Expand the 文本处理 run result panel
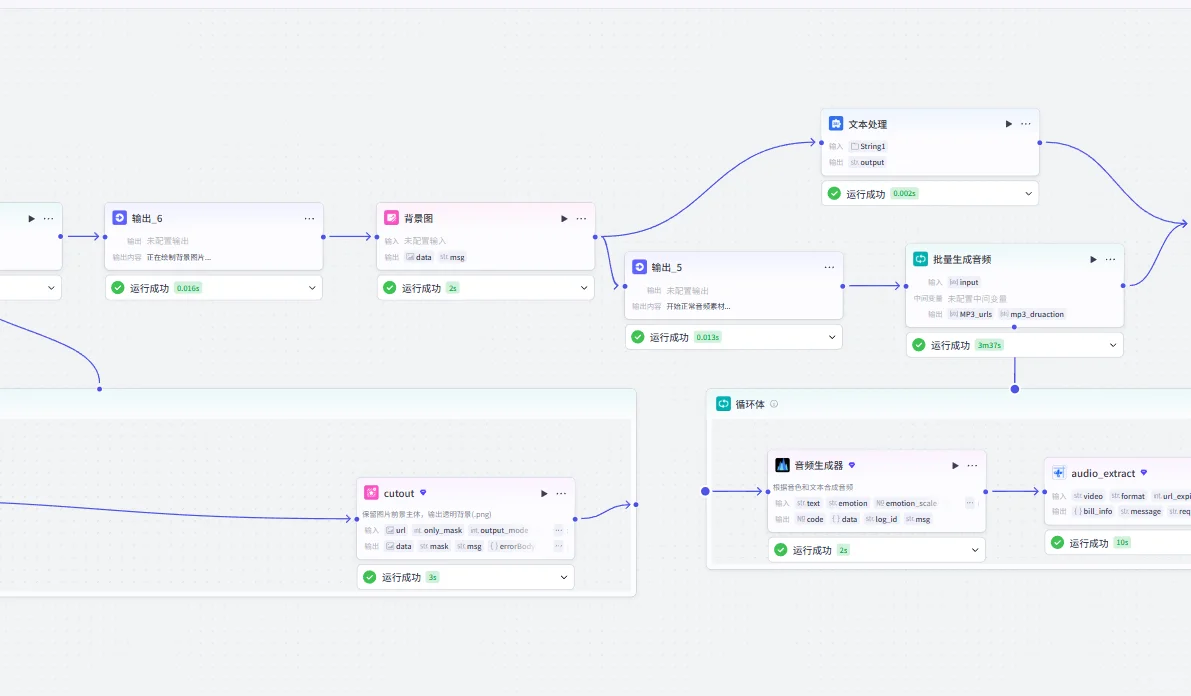Image resolution: width=1191 pixels, height=696 pixels. click(x=1028, y=194)
